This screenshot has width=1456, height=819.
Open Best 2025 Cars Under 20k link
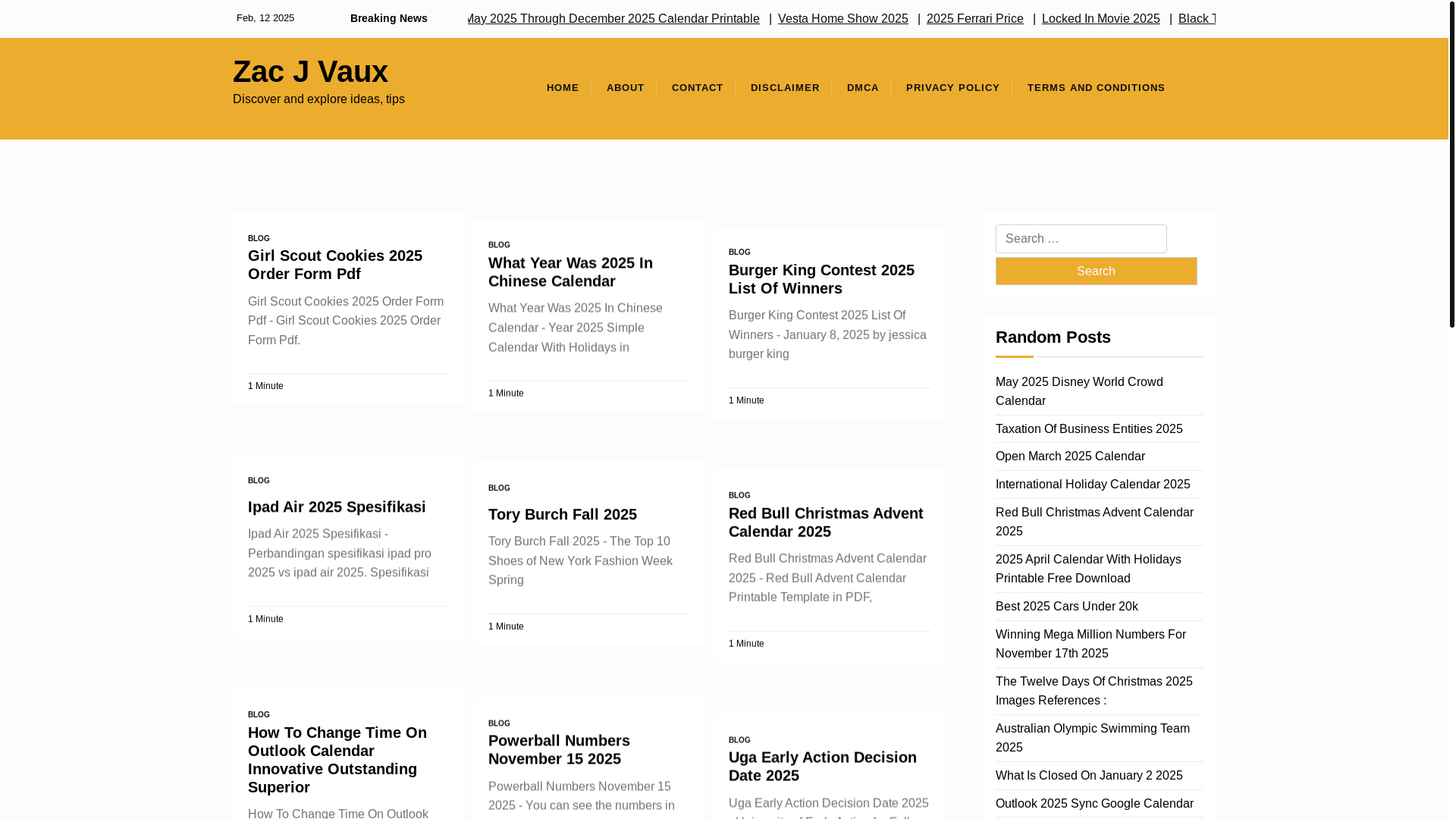1066,607
